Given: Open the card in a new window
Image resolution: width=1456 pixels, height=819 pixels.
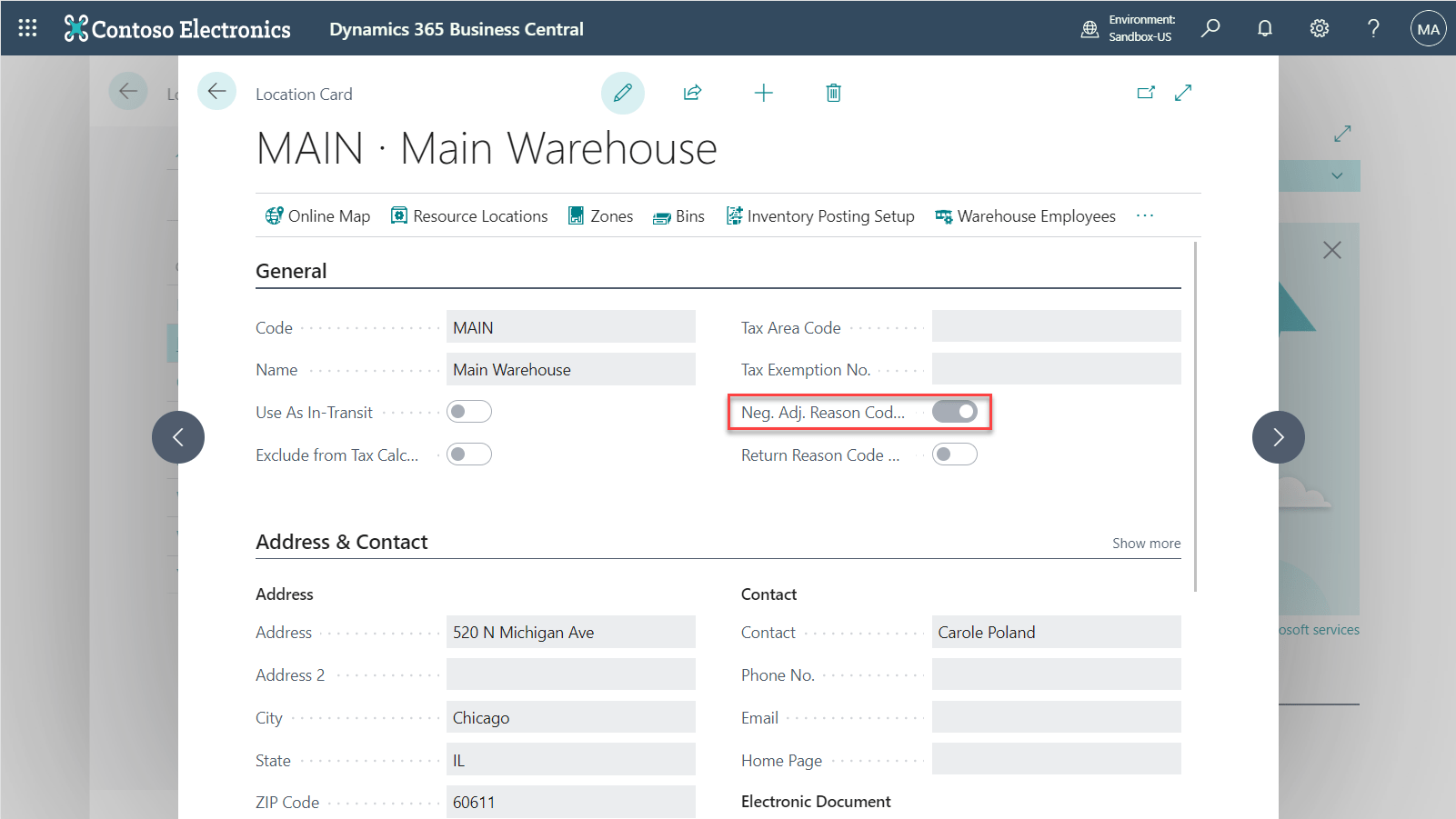Looking at the screenshot, I should click(1146, 93).
